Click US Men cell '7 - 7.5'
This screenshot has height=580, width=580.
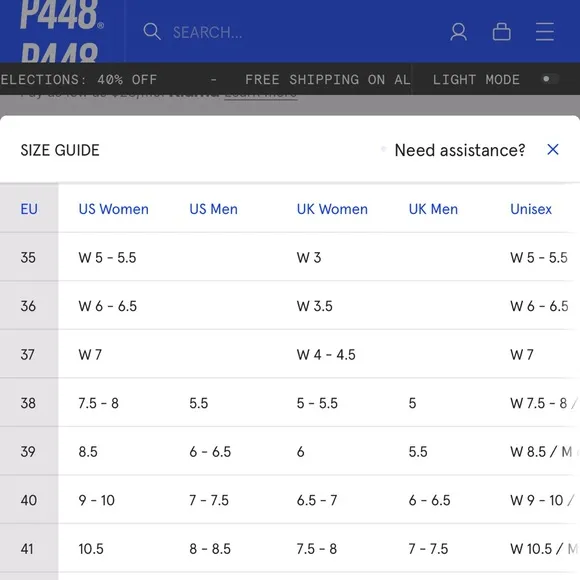209,500
